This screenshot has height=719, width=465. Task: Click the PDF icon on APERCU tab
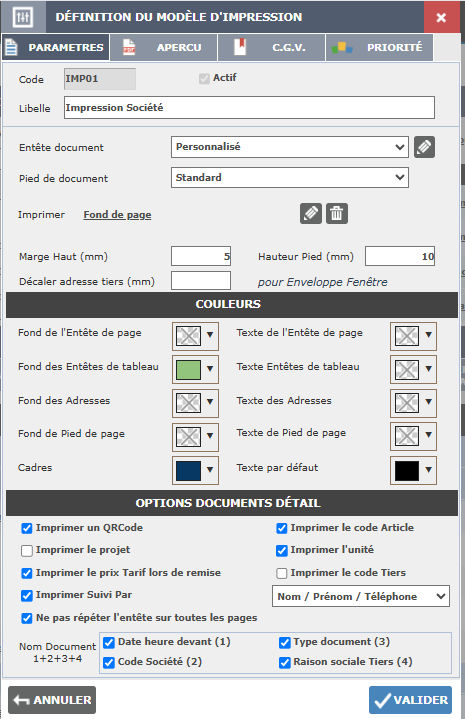(x=129, y=47)
